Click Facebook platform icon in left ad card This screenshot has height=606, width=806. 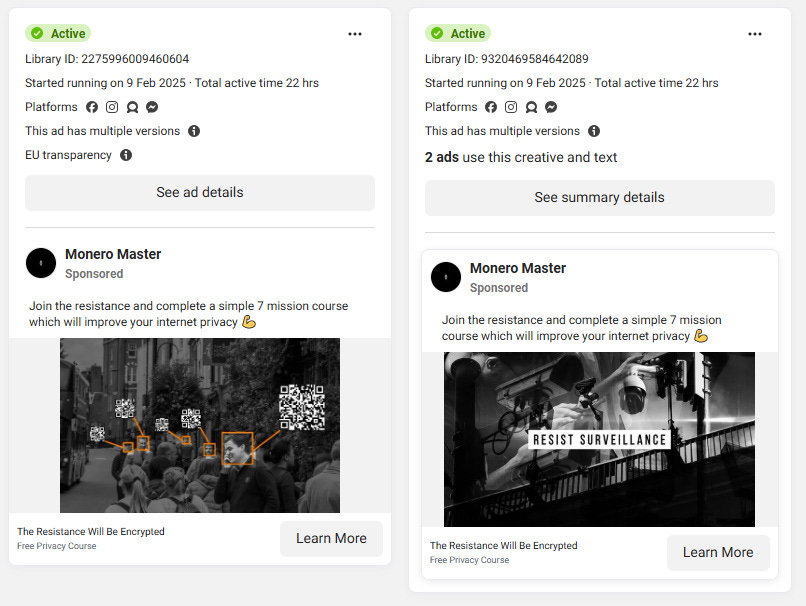point(92,107)
